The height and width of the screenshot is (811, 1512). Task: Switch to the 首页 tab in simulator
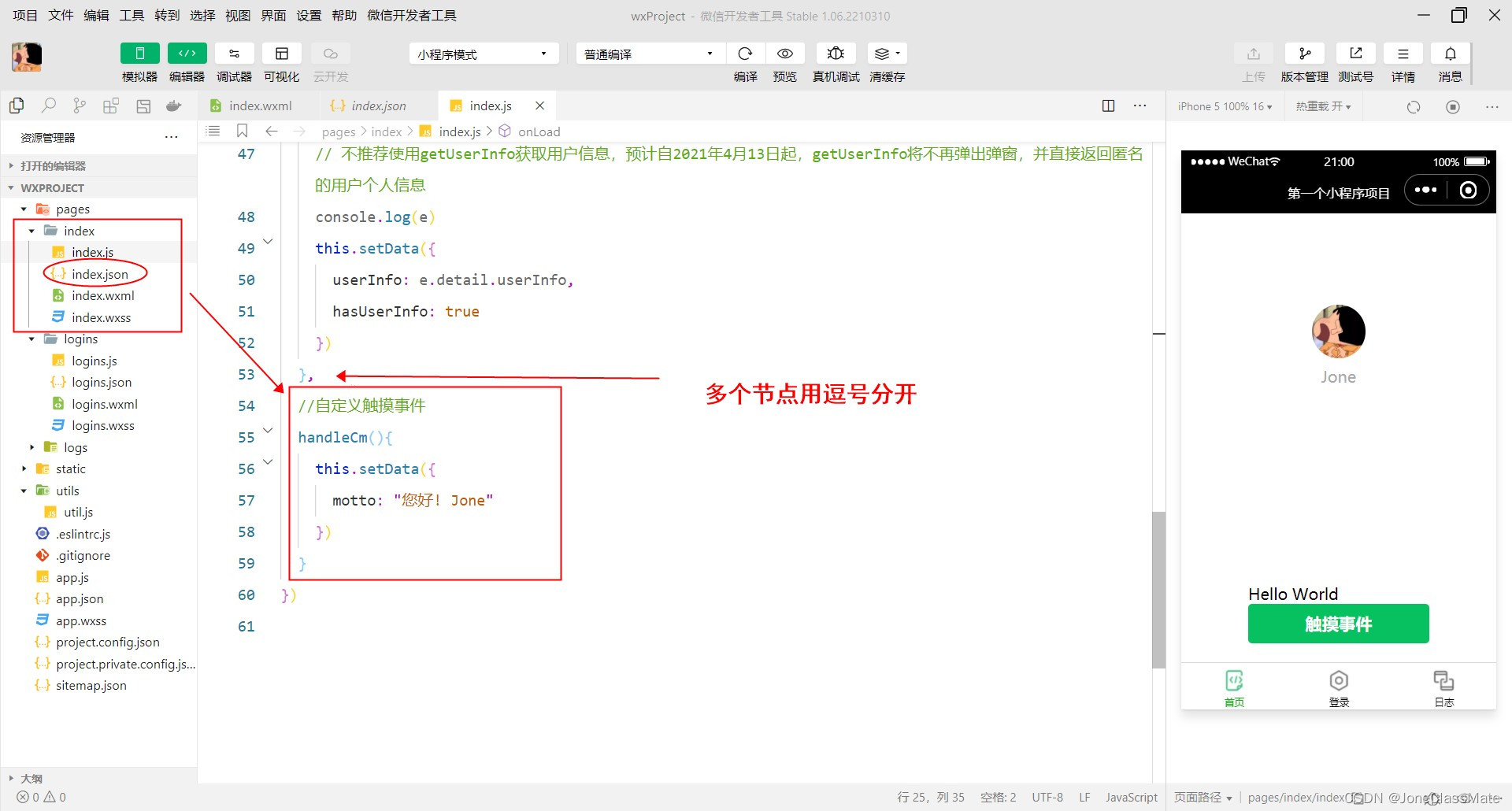[x=1234, y=688]
